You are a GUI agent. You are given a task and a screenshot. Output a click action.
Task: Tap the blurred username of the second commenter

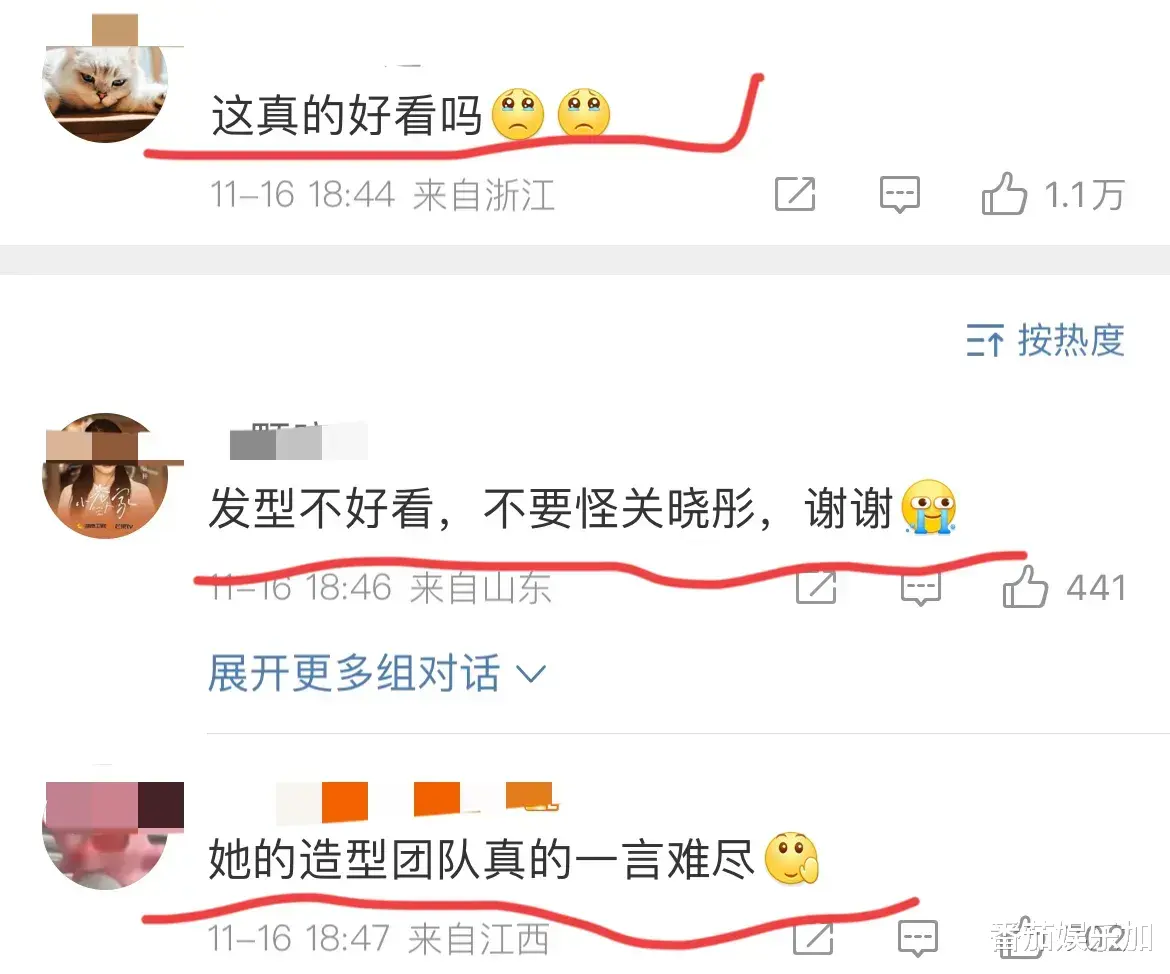click(x=298, y=440)
